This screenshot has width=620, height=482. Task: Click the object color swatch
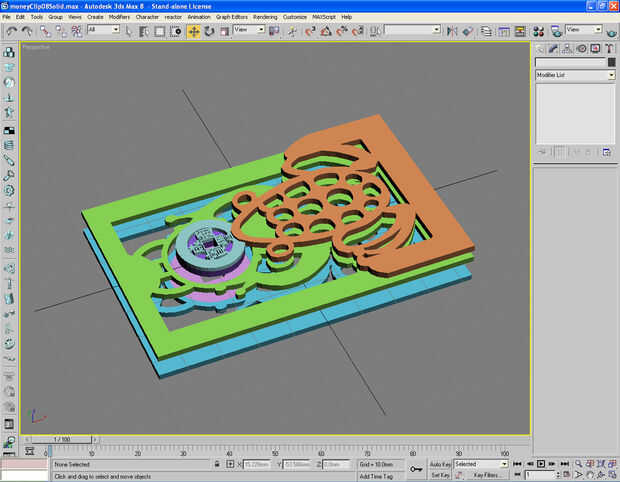[x=610, y=62]
